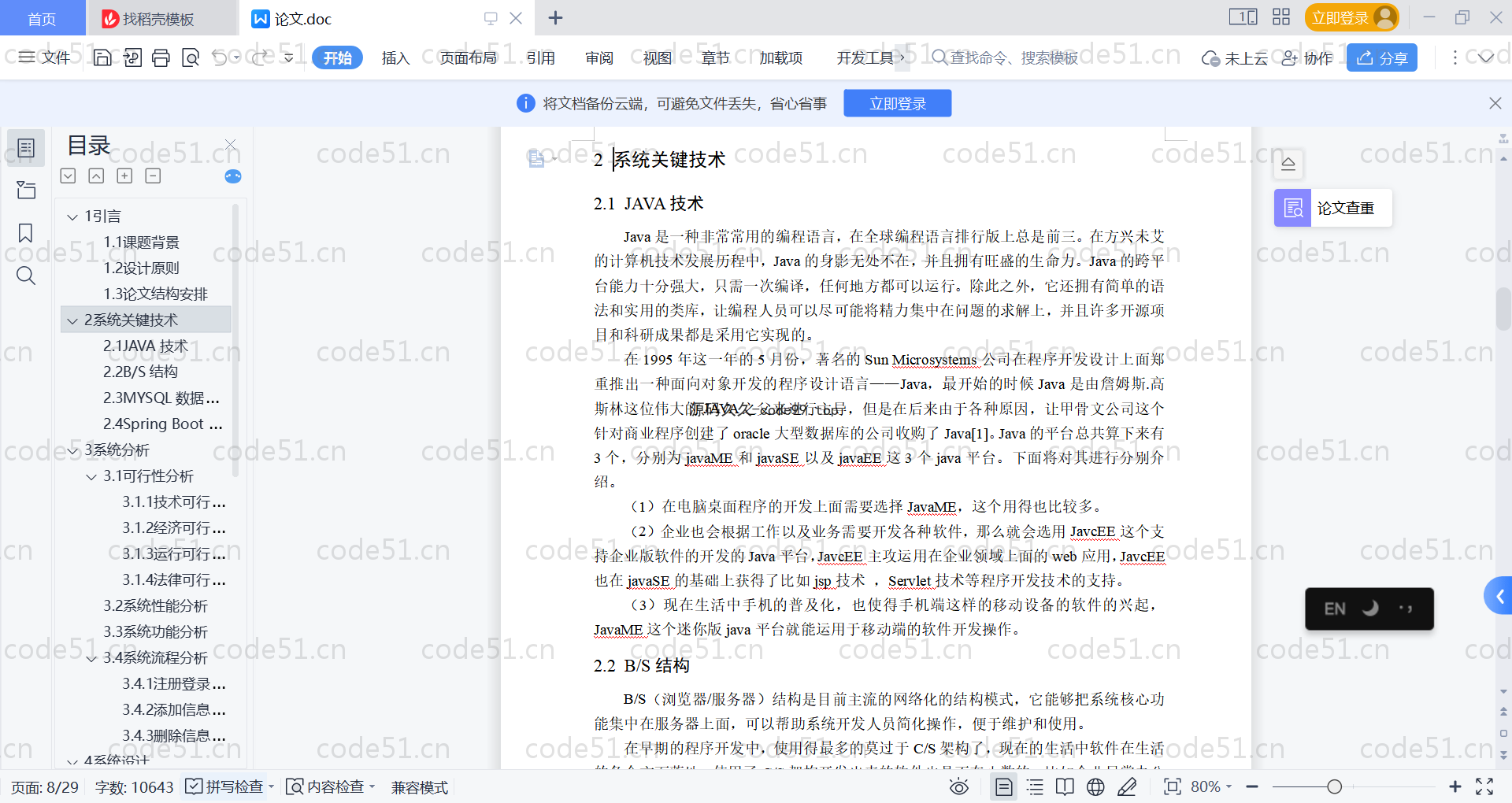The height and width of the screenshot is (803, 1512).
Task: Switch to the 找稻壳模板 tab
Action: [x=161, y=18]
